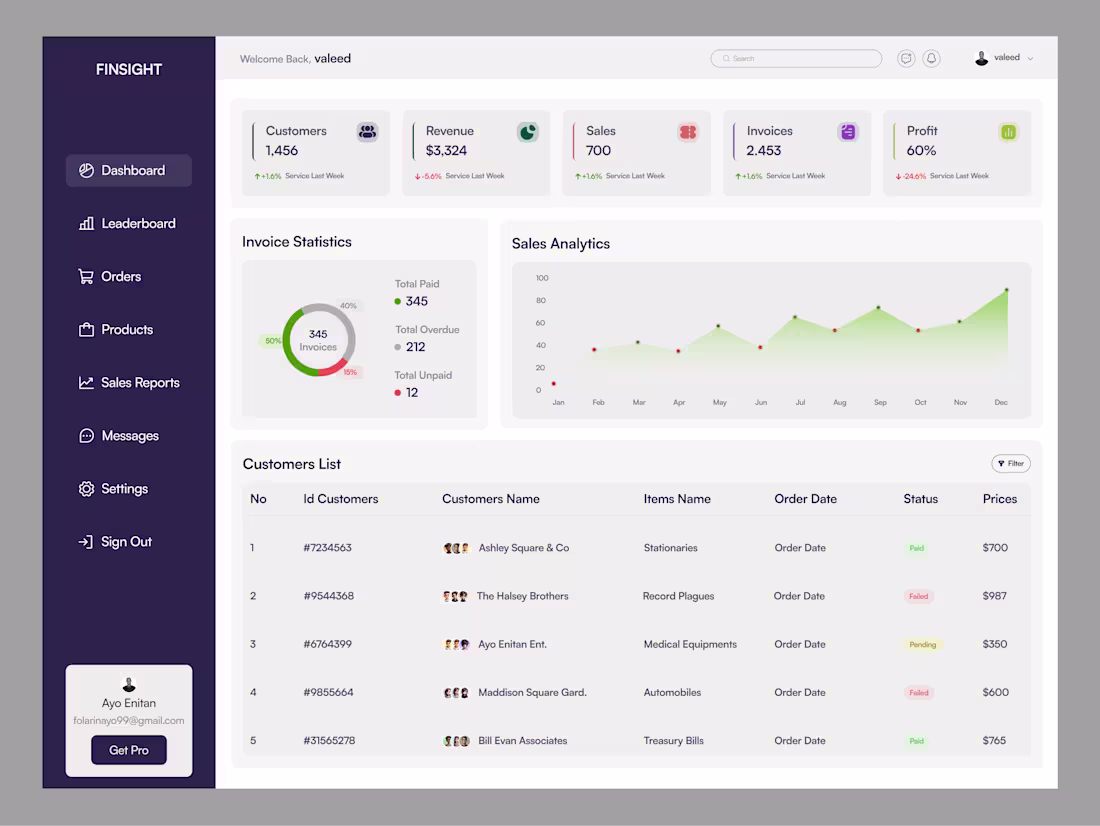Open Orders using the cart icon
Viewport: 1100px width, 826px height.
pyautogui.click(x=85, y=276)
